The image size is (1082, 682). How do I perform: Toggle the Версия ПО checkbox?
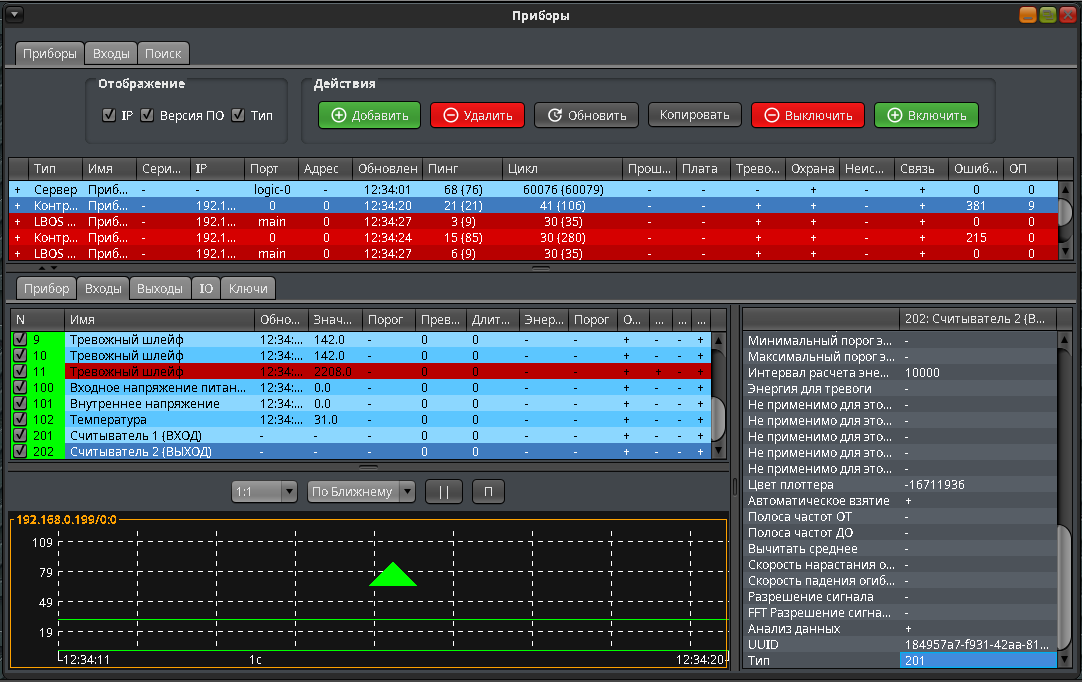pos(147,116)
